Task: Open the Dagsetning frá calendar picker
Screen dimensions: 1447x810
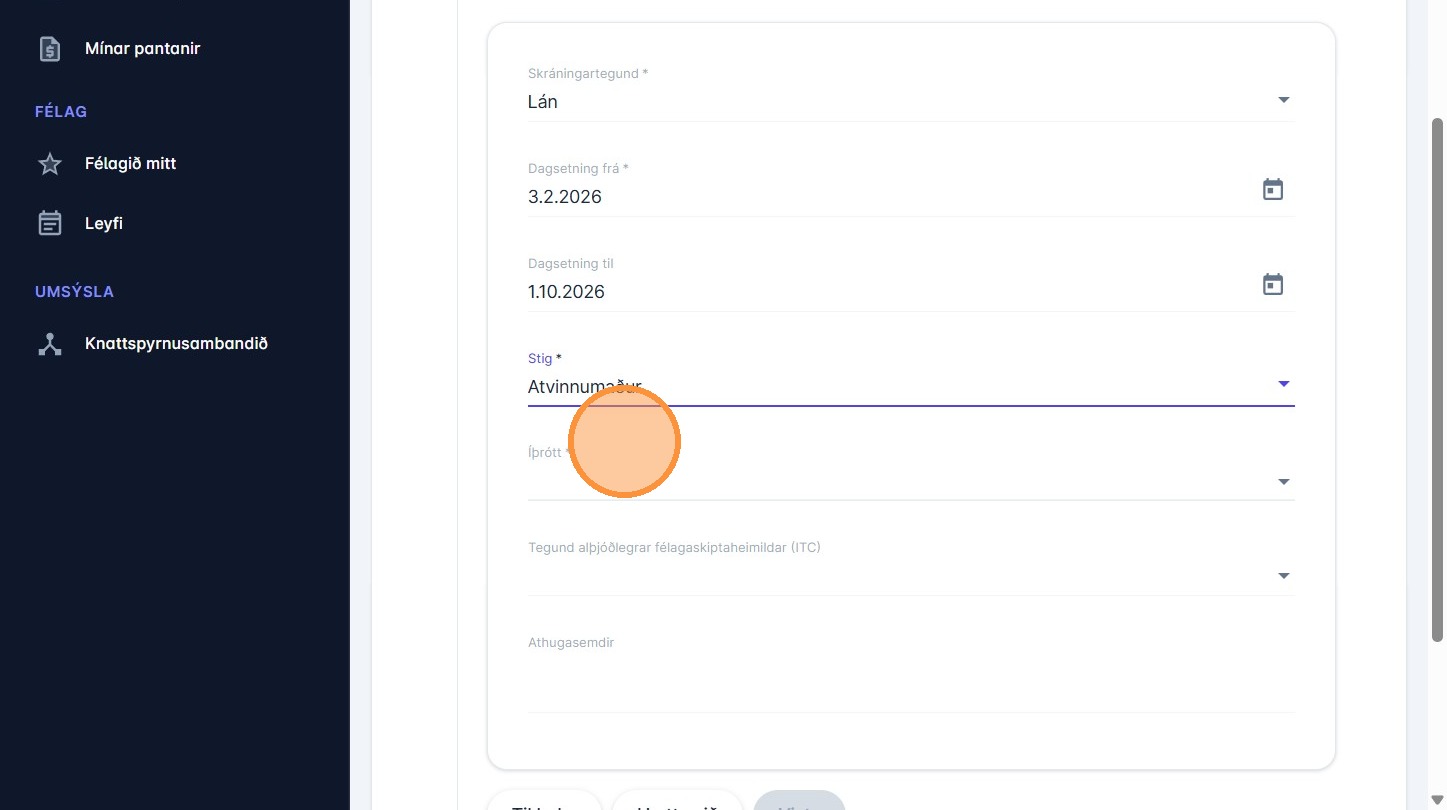Action: (1272, 189)
